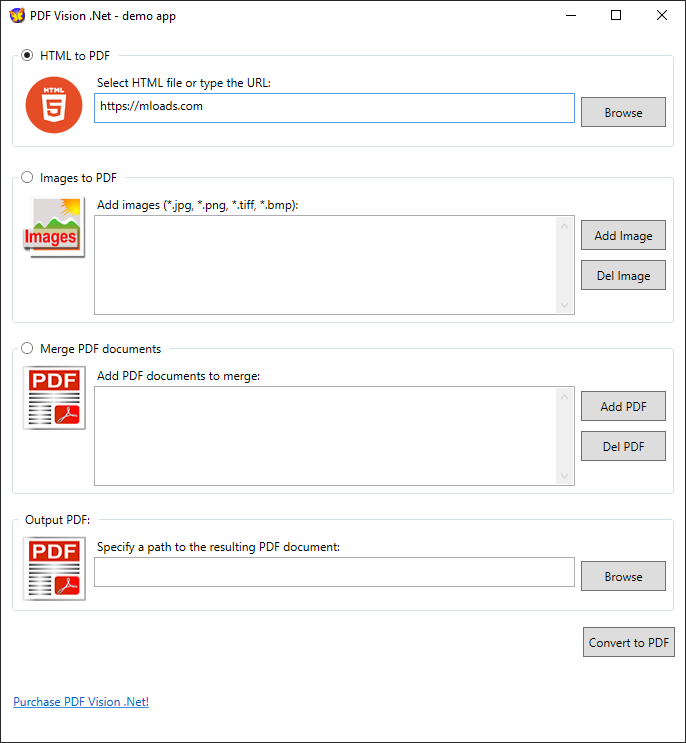686x743 pixels.
Task: Click the PDF icon beside Merge PDF documents
Action: [x=54, y=398]
